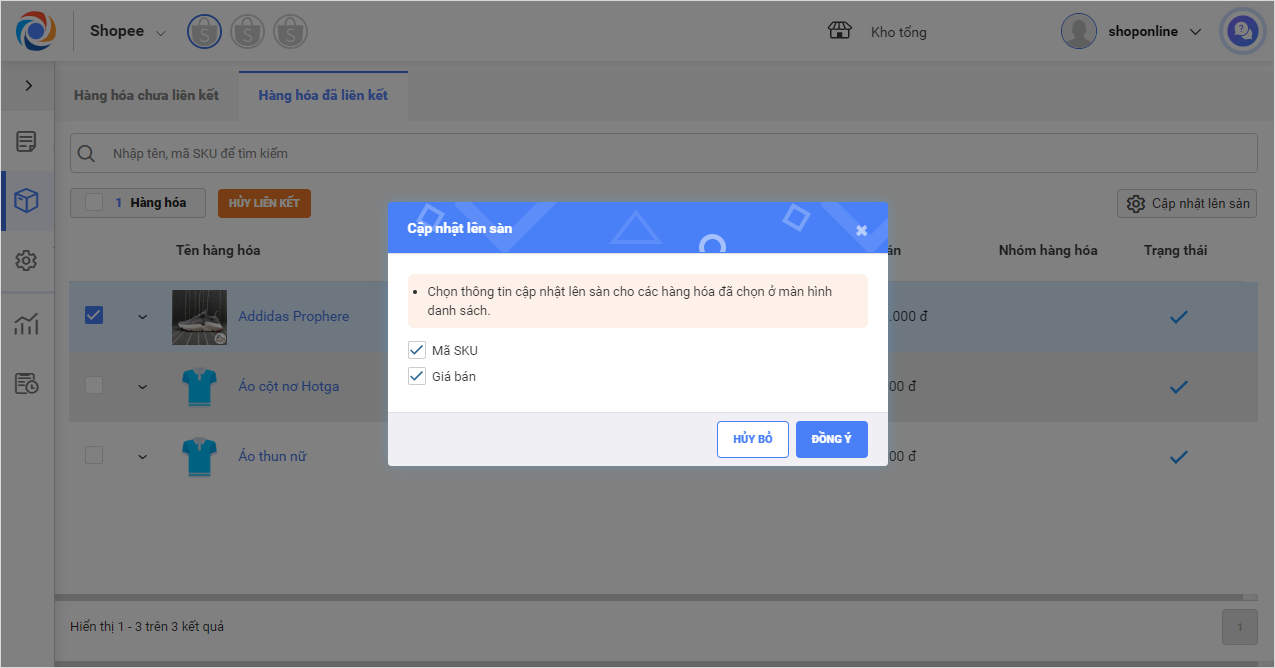Screen dimensions: 1275x668
Task: Switch to Hàng hóa chưa liên kết tab
Action: [146, 96]
